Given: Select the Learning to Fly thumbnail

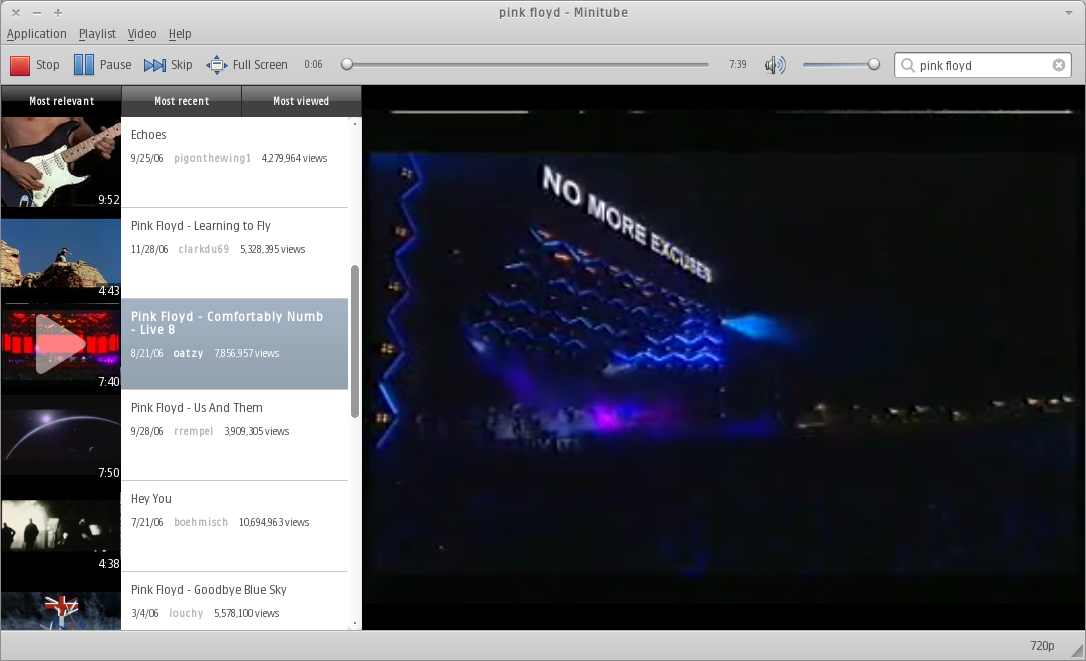Looking at the screenshot, I should (x=61, y=254).
